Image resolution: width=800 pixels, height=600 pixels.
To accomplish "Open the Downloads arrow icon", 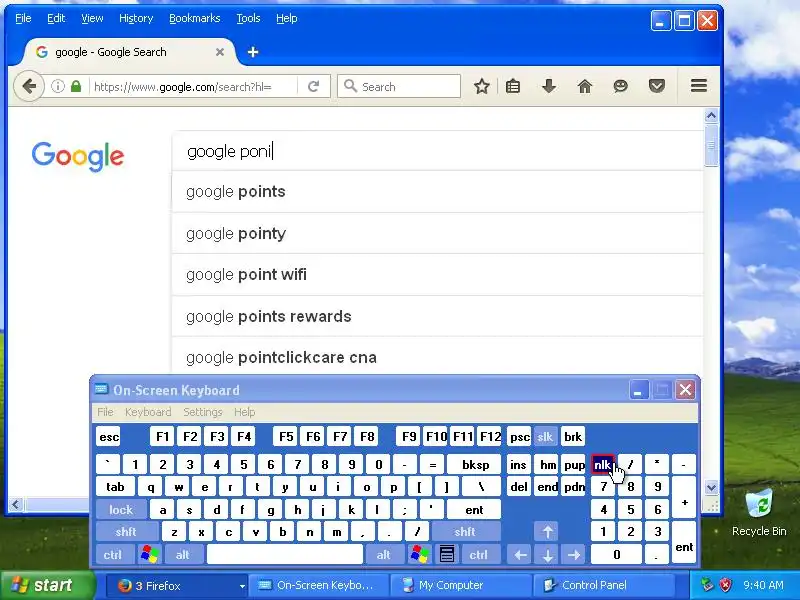I will coord(549,86).
